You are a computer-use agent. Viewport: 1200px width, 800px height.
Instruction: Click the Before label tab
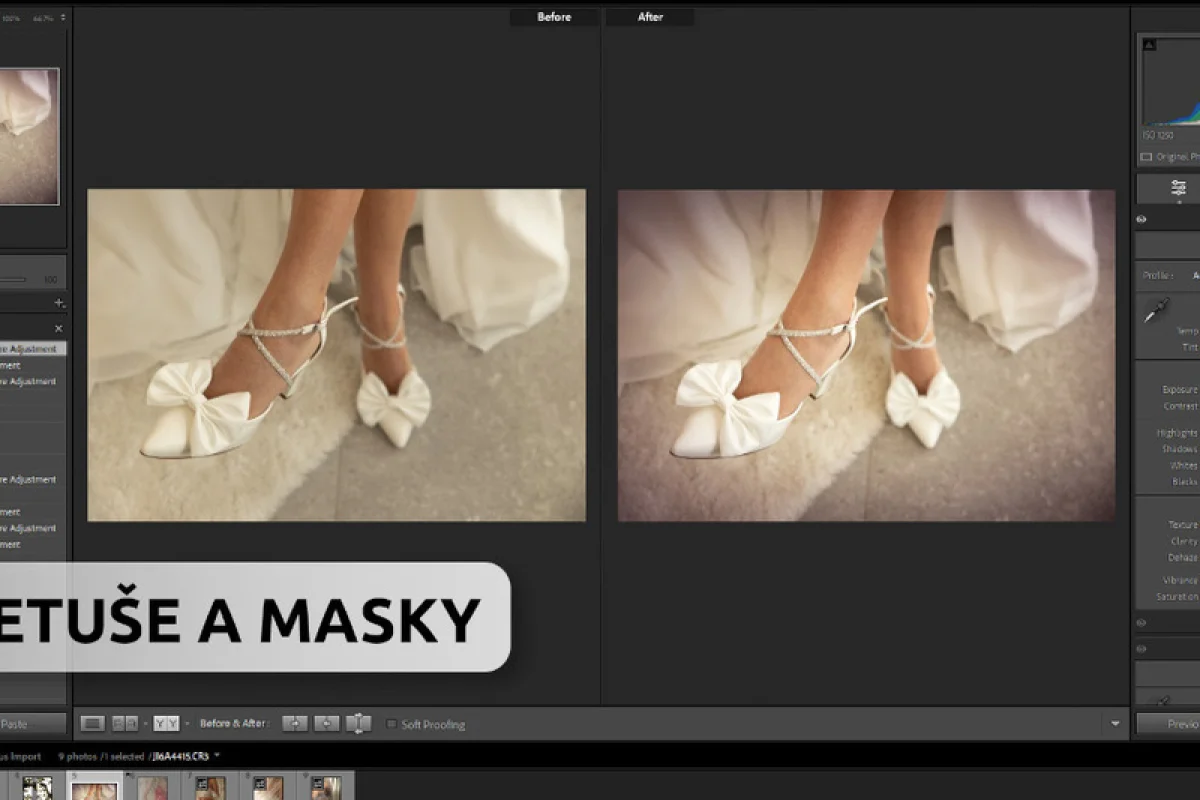tap(554, 17)
